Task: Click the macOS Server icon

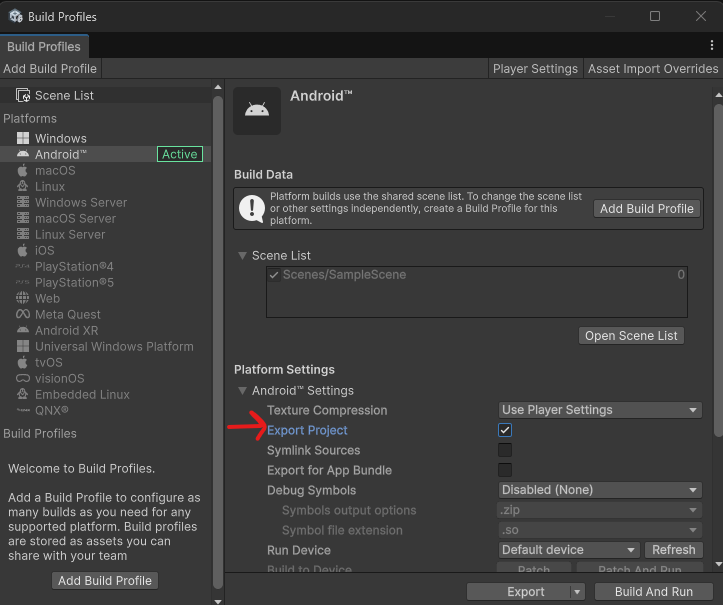Action: (23, 218)
